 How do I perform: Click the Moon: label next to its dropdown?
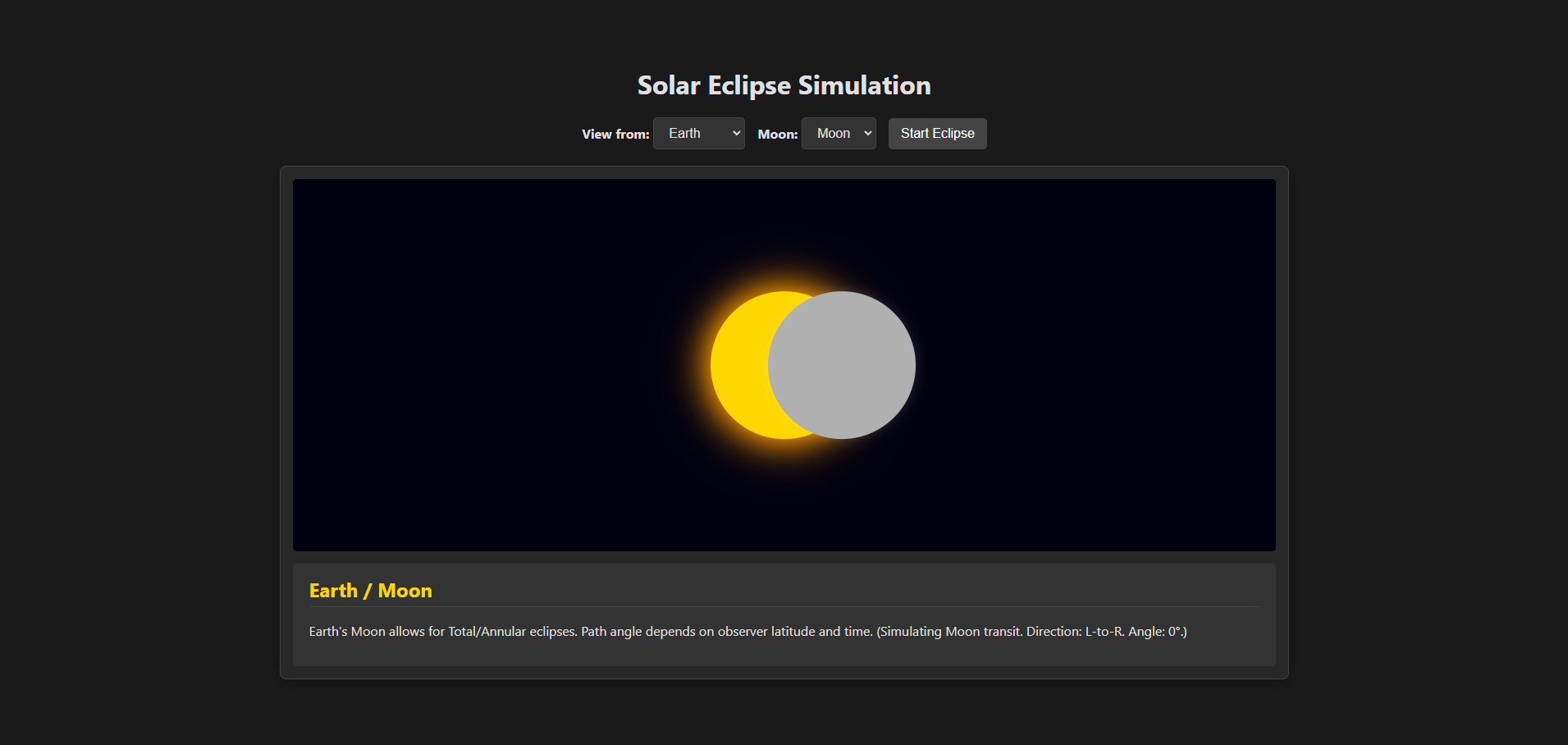point(776,134)
